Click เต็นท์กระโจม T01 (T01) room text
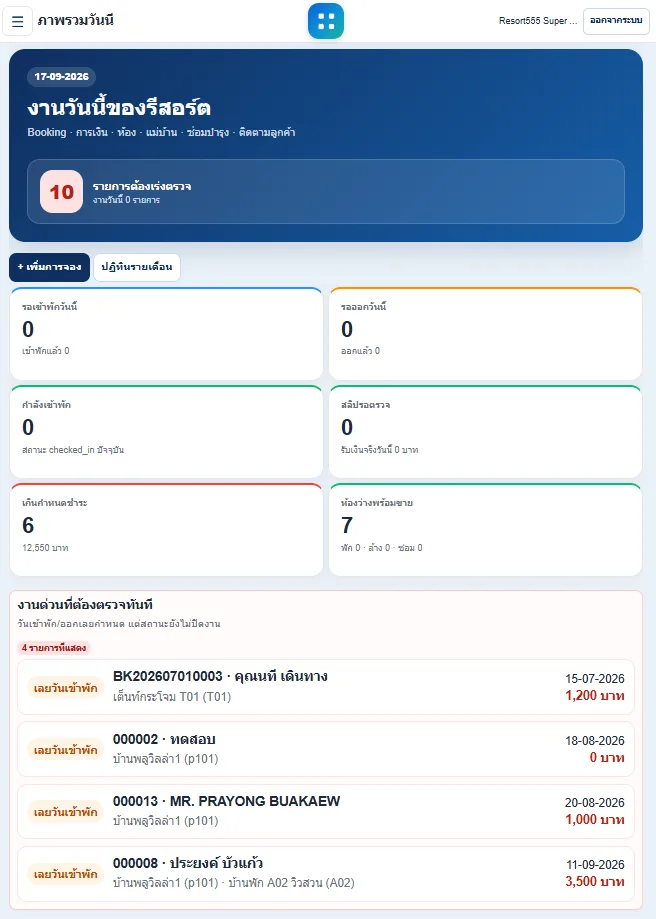656x919 pixels. click(172, 697)
